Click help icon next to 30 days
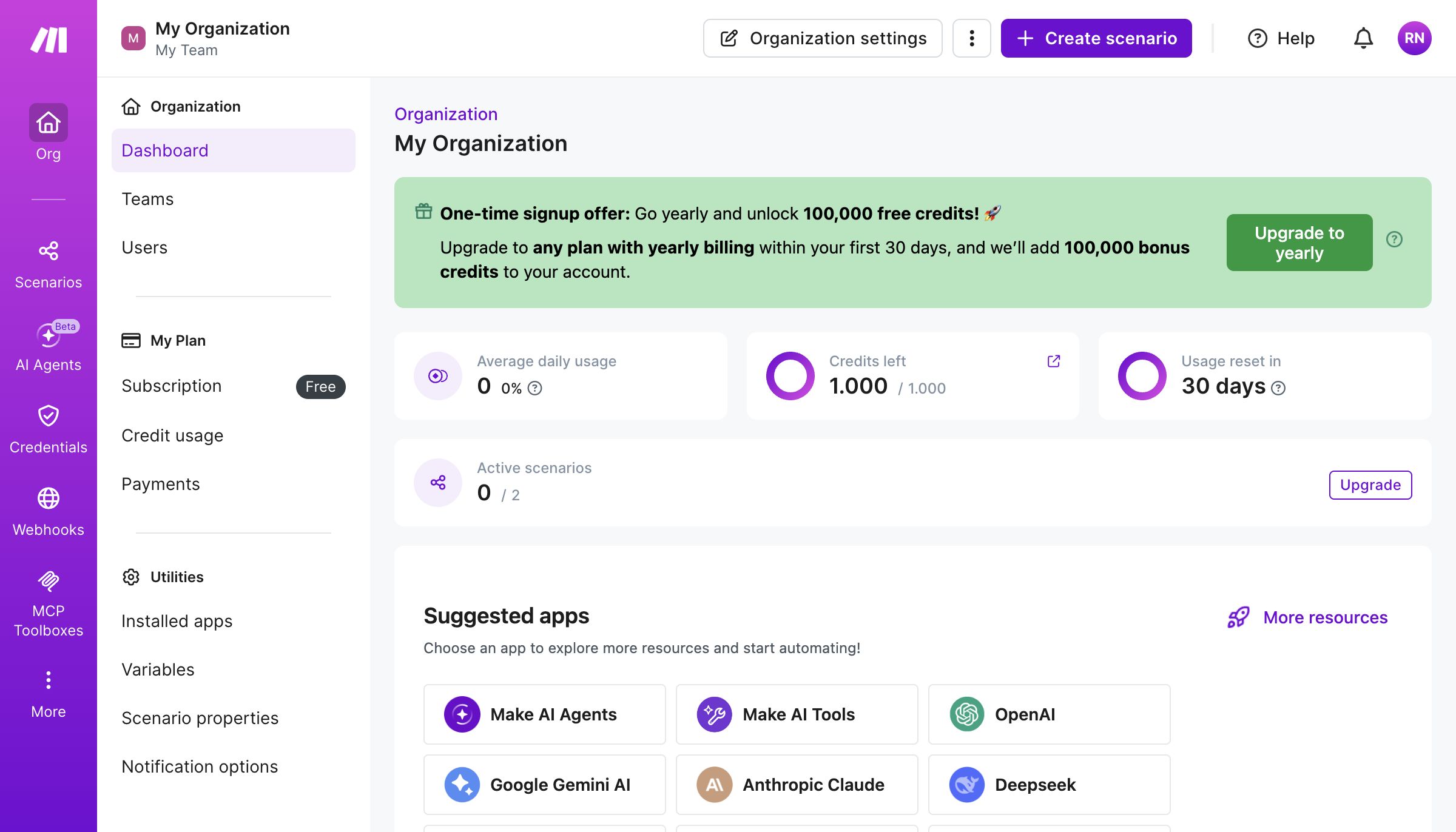 point(1278,388)
